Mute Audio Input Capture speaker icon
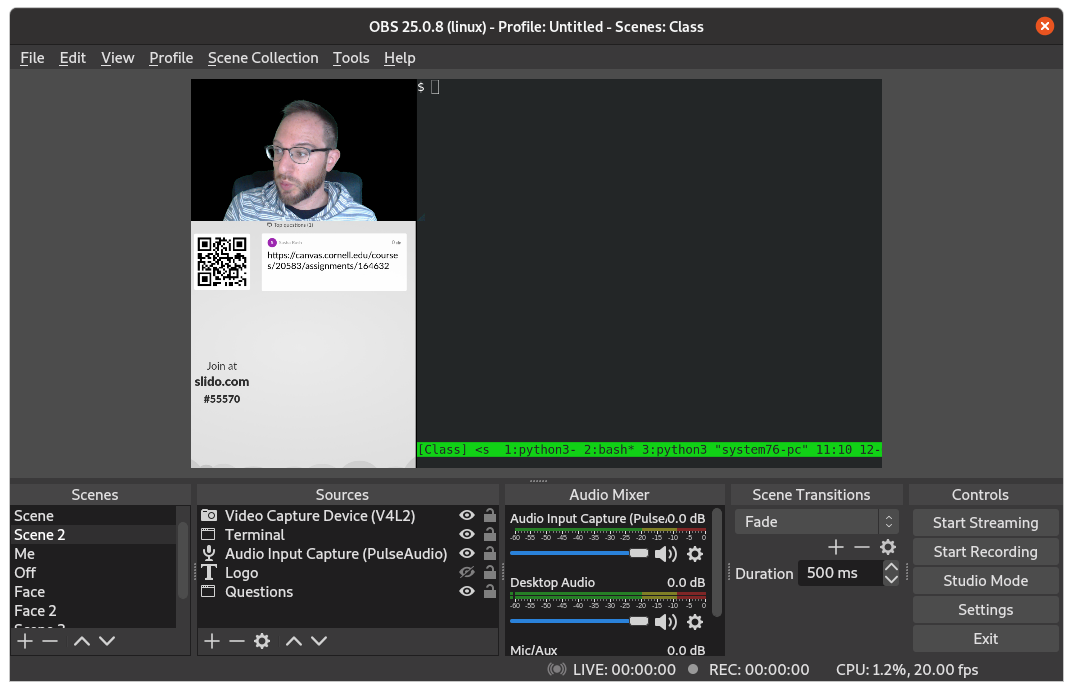This screenshot has width=1073, height=691. tap(665, 554)
